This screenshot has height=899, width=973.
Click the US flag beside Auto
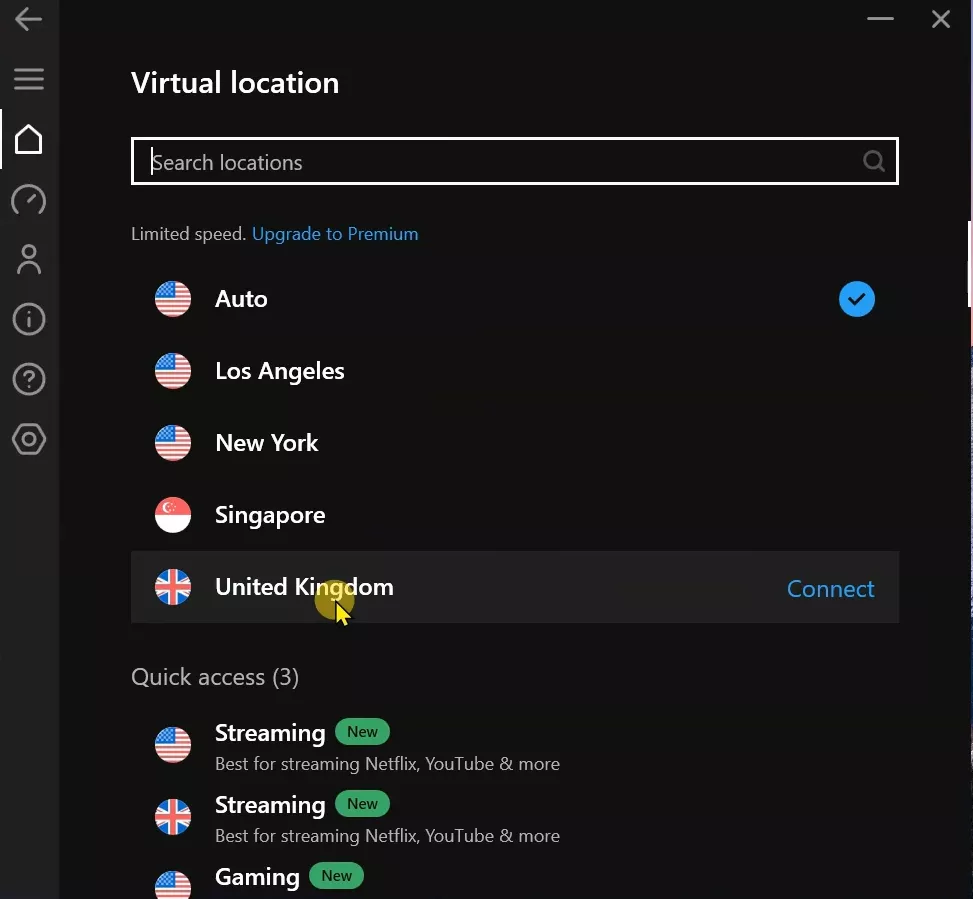pos(172,298)
